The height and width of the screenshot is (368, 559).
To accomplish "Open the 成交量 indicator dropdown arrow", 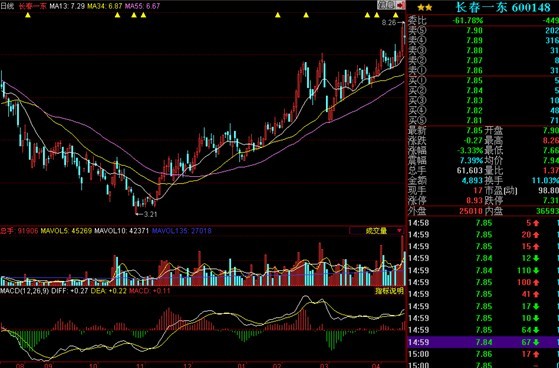I will click(x=399, y=231).
